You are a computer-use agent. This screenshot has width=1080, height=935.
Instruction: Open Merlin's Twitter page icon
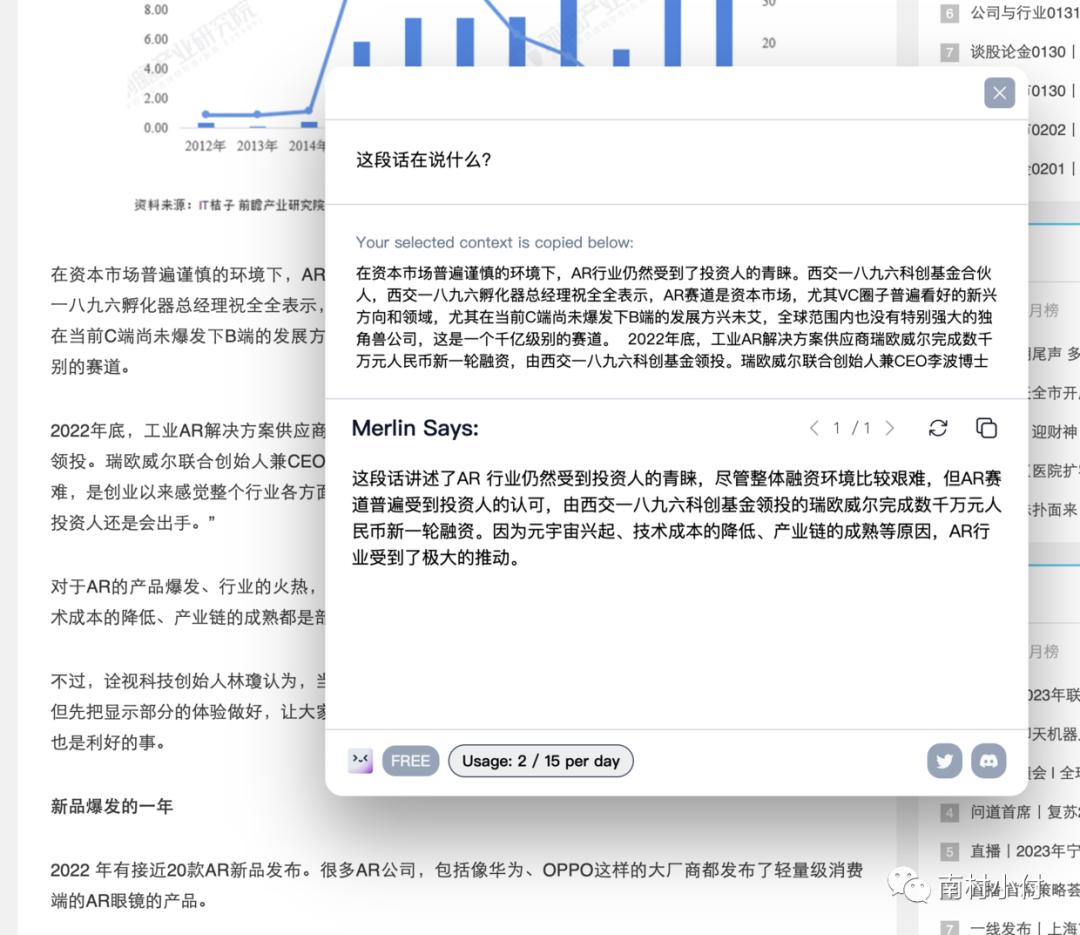(944, 761)
